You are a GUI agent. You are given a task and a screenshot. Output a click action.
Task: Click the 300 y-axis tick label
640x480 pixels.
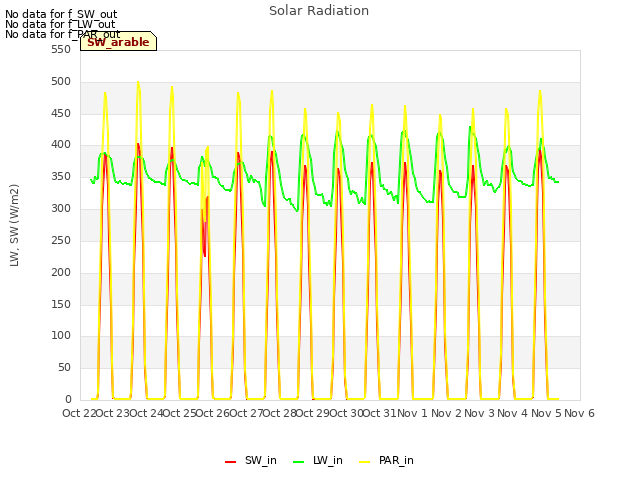[61, 209]
